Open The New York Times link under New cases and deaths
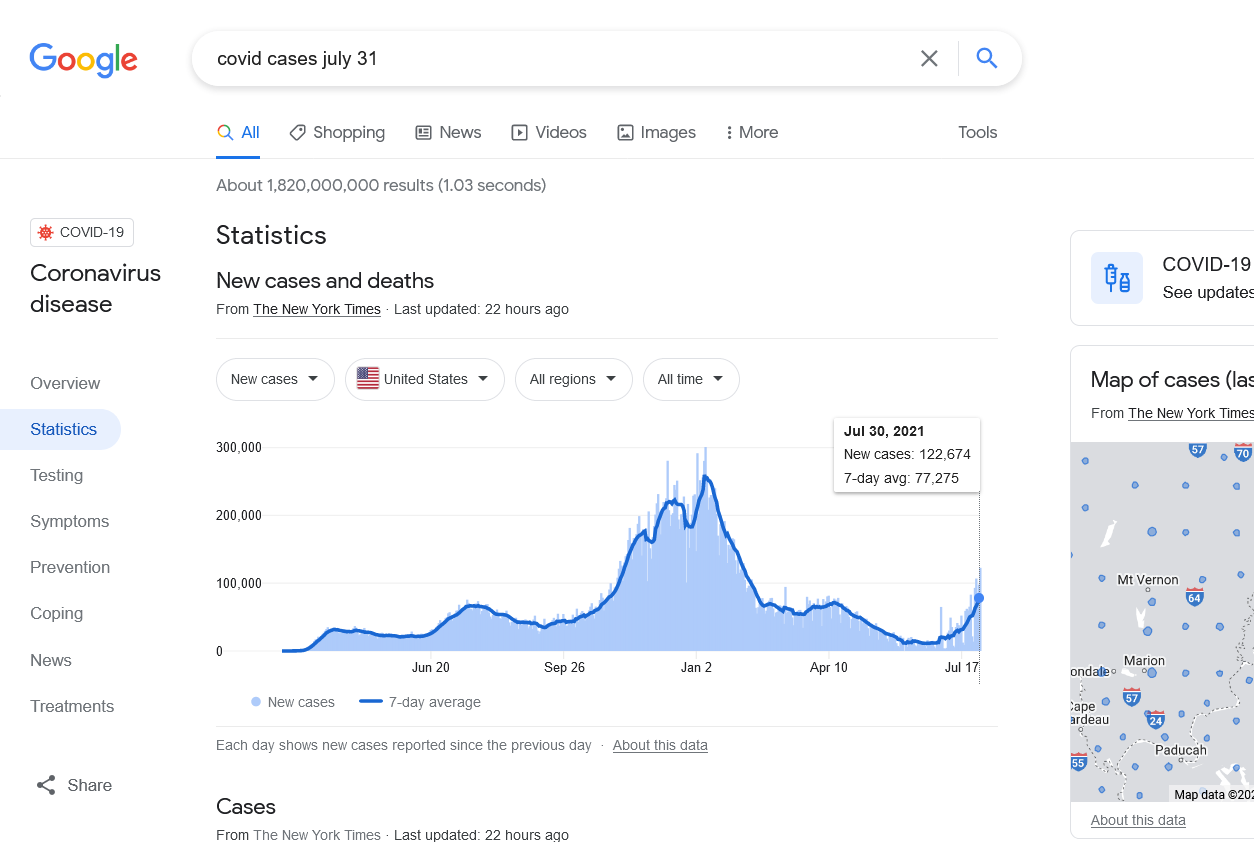Image resolution: width=1254 pixels, height=842 pixels. pyautogui.click(x=317, y=309)
